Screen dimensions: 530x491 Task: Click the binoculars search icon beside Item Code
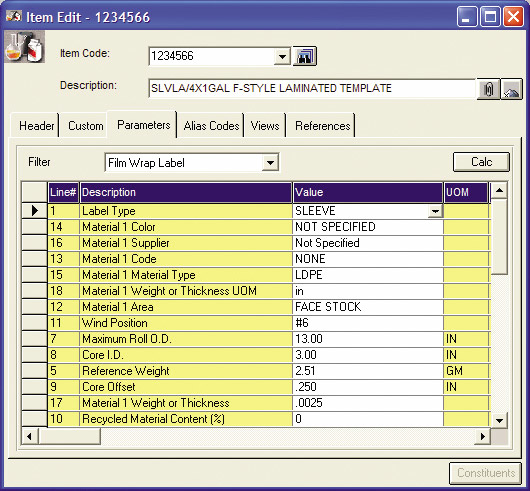pyautogui.click(x=305, y=56)
